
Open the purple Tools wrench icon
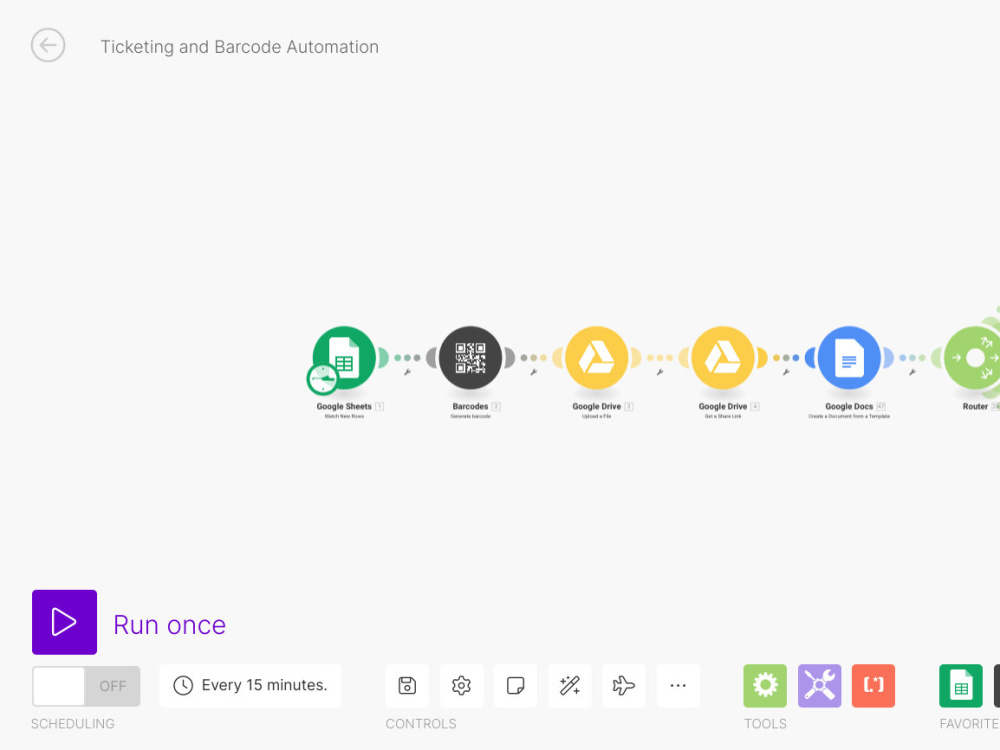(x=820, y=686)
